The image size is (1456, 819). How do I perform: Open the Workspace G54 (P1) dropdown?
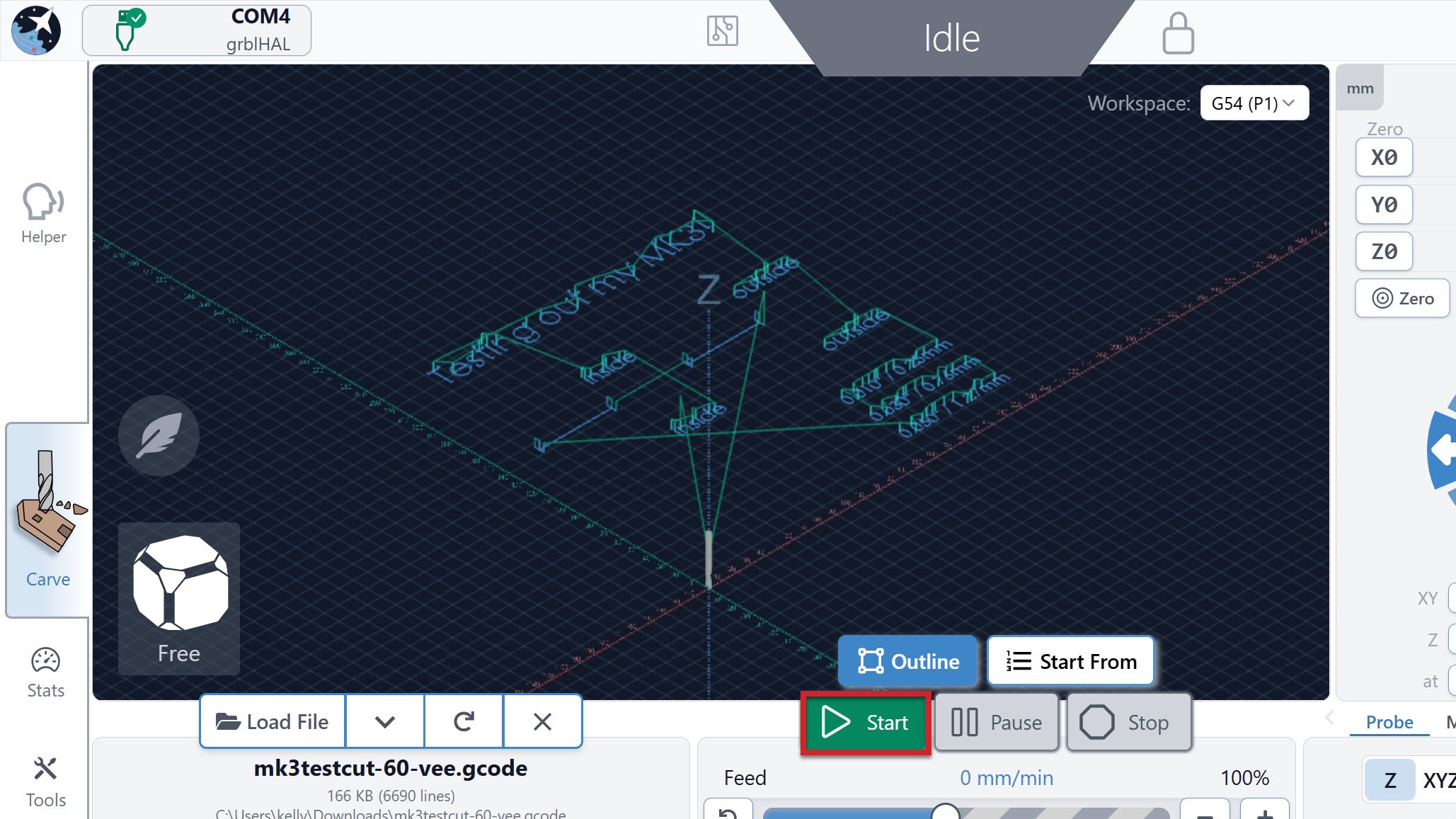point(1254,103)
